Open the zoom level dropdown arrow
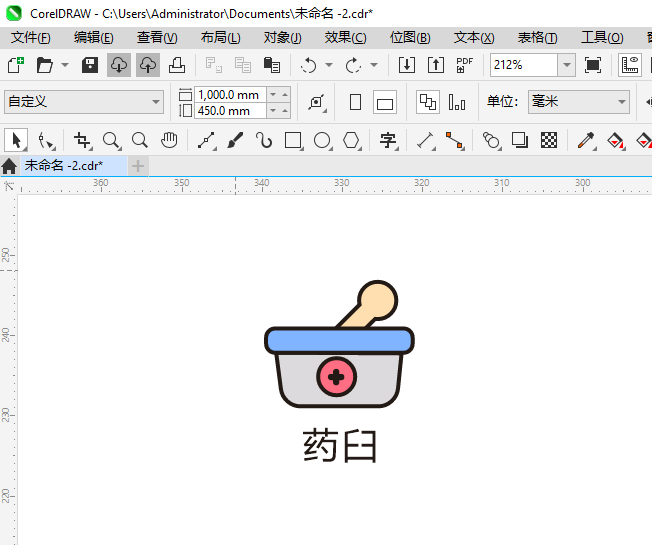Viewport: 652px width, 545px height. coord(566,65)
